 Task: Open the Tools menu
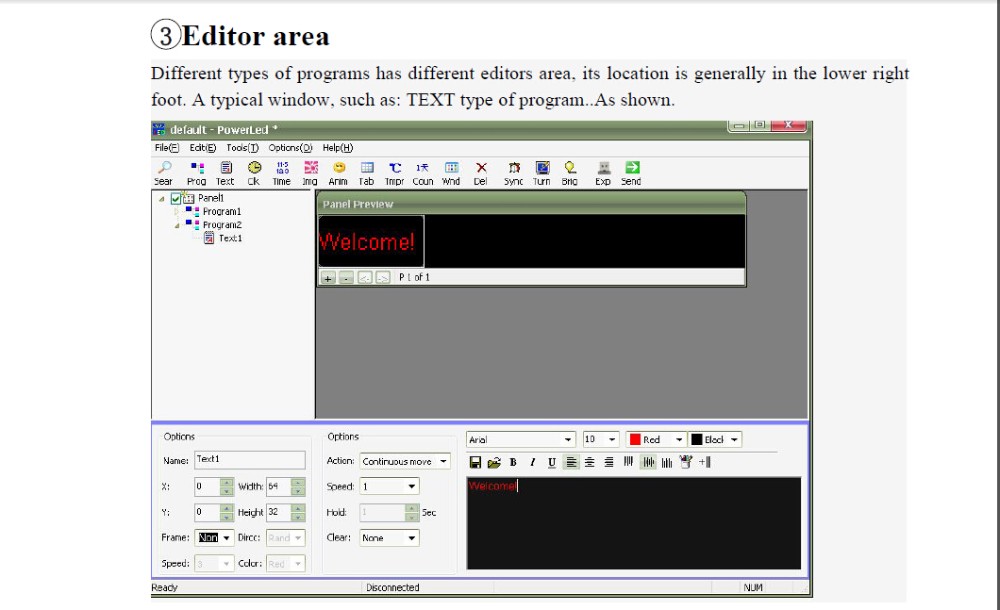241,148
